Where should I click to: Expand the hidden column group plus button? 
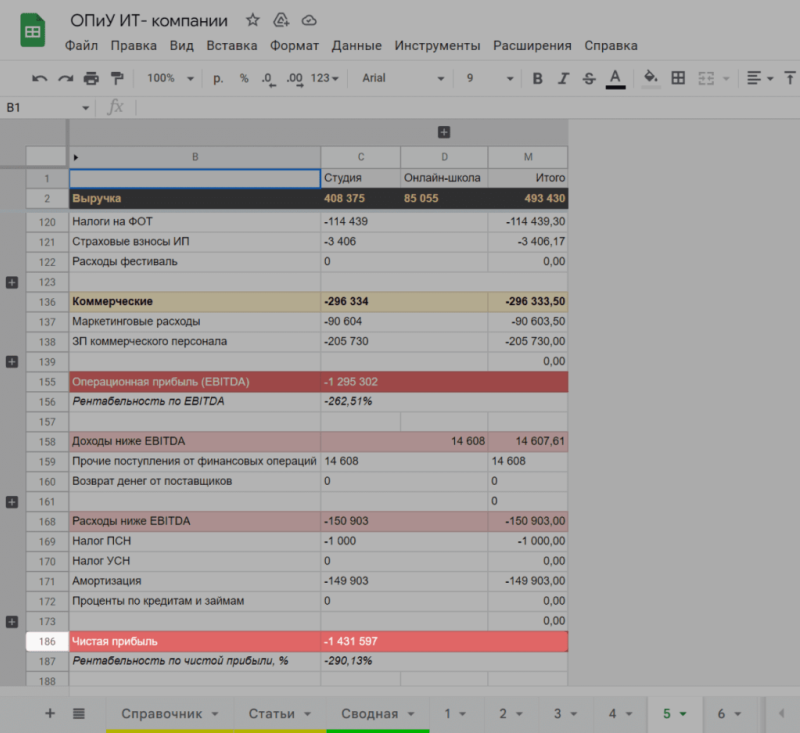(x=444, y=132)
